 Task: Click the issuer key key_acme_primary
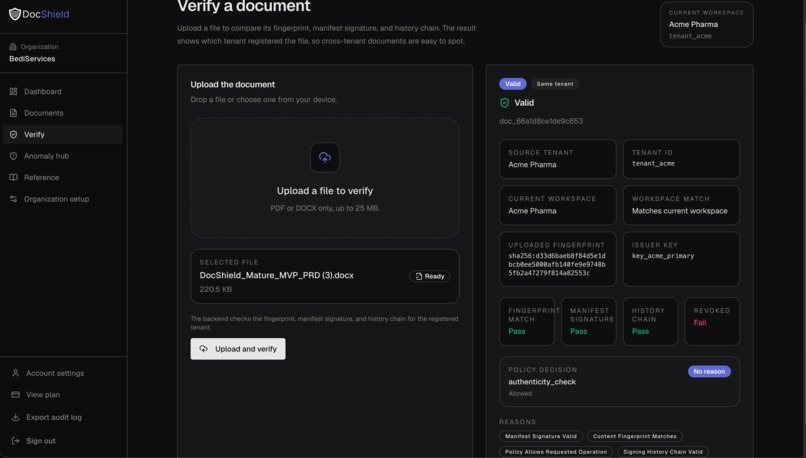pos(663,256)
